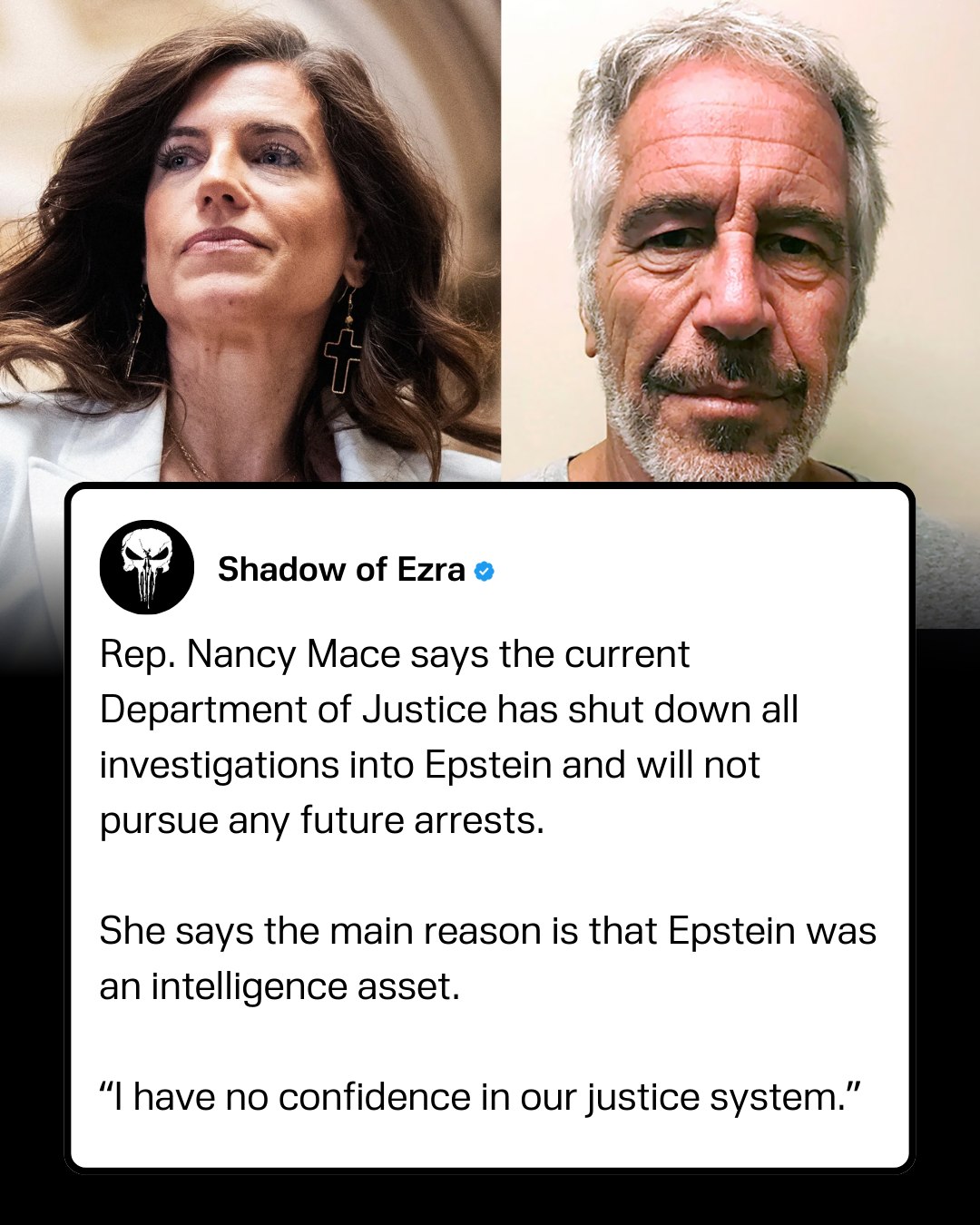Click the blue verified checkmark badge
Viewport: 980px width, 1225px height.
click(x=485, y=572)
